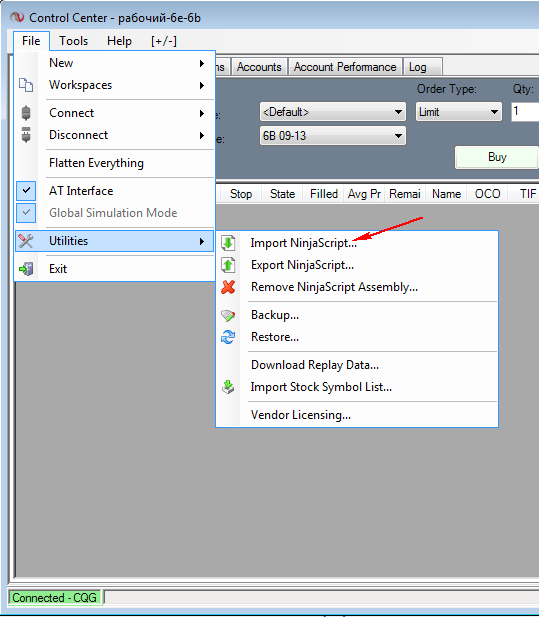Expand the Disconnect submenu arrow
The image size is (539, 617).
tap(202, 135)
